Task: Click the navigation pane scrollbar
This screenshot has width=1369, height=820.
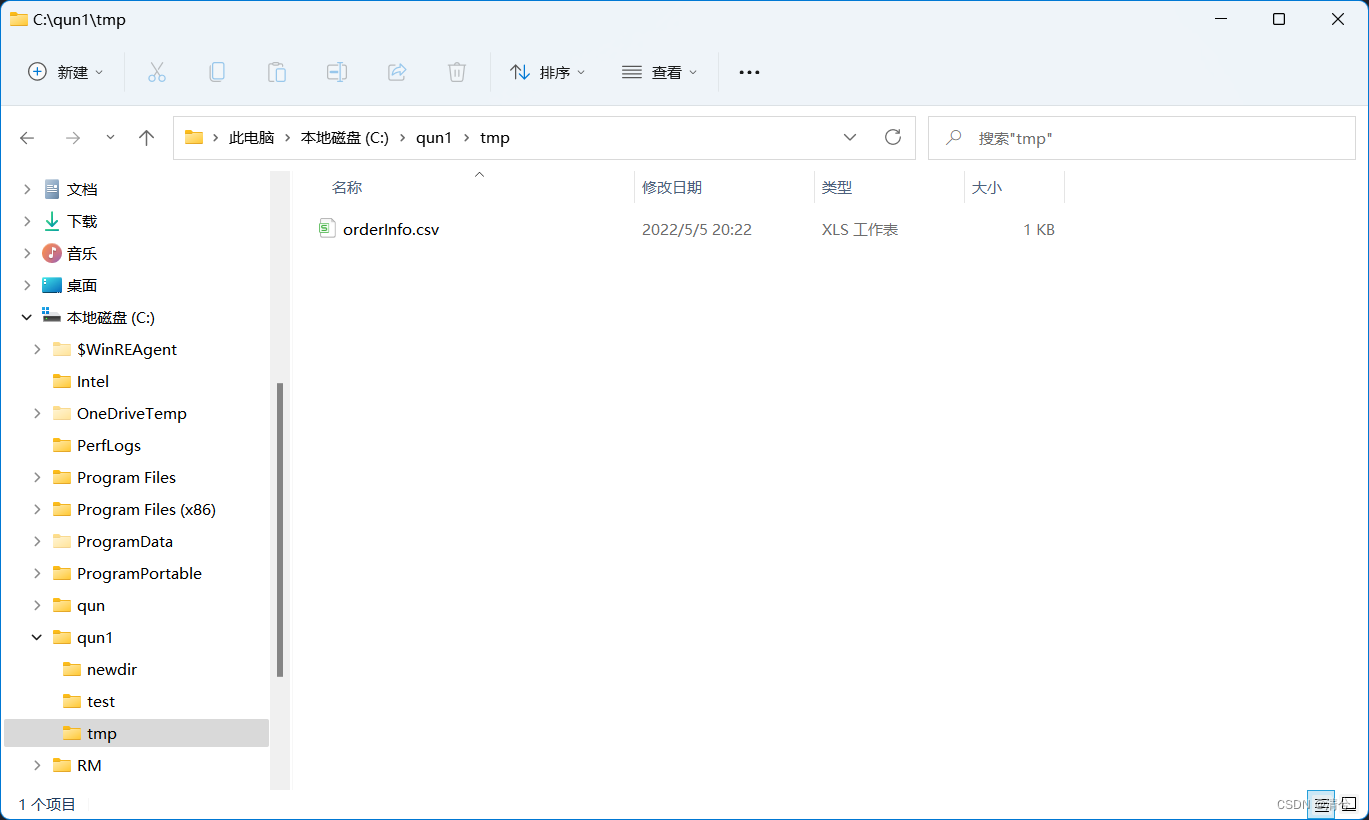Action: [x=280, y=529]
